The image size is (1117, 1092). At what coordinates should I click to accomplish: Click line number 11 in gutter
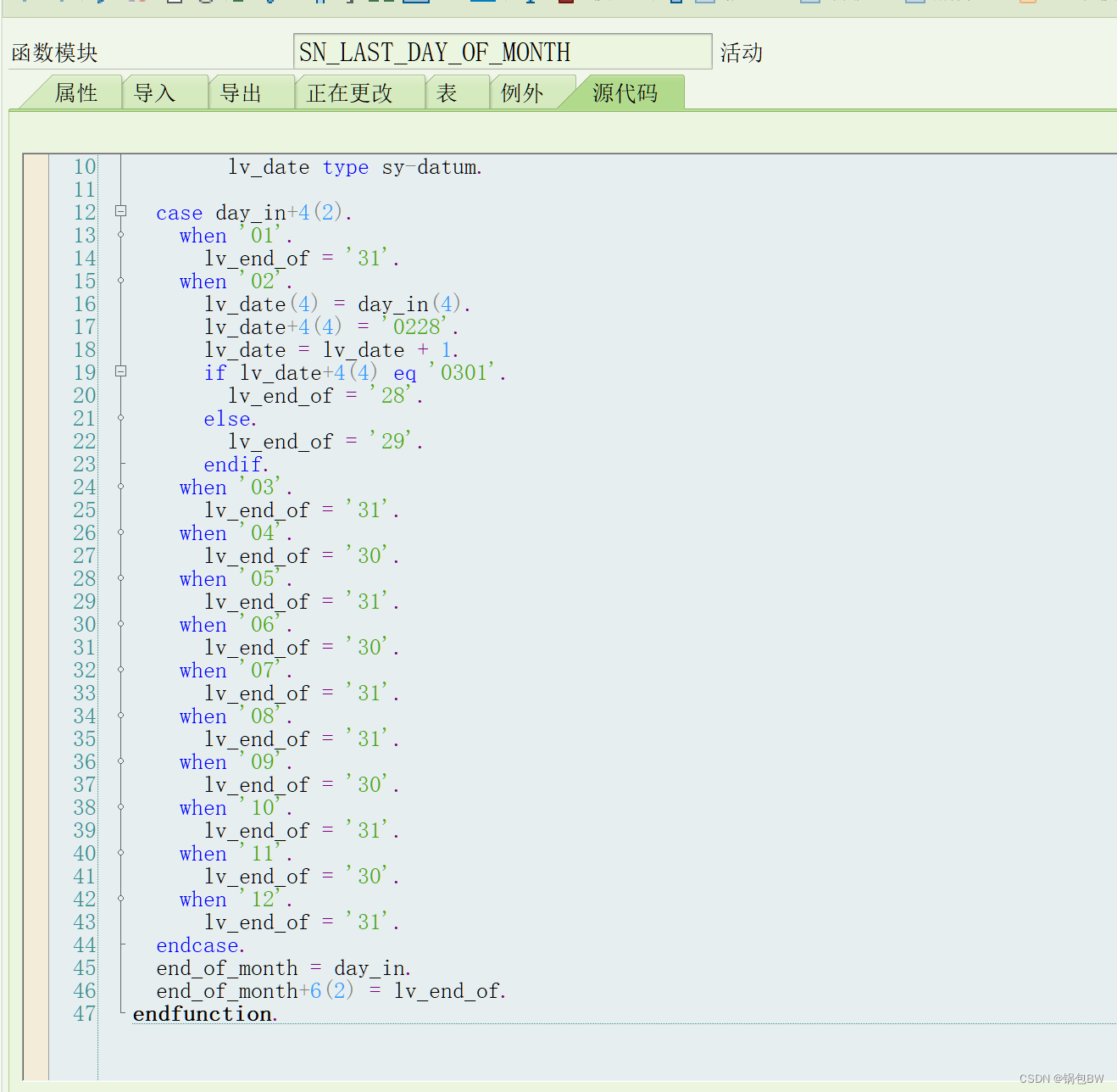(85, 190)
